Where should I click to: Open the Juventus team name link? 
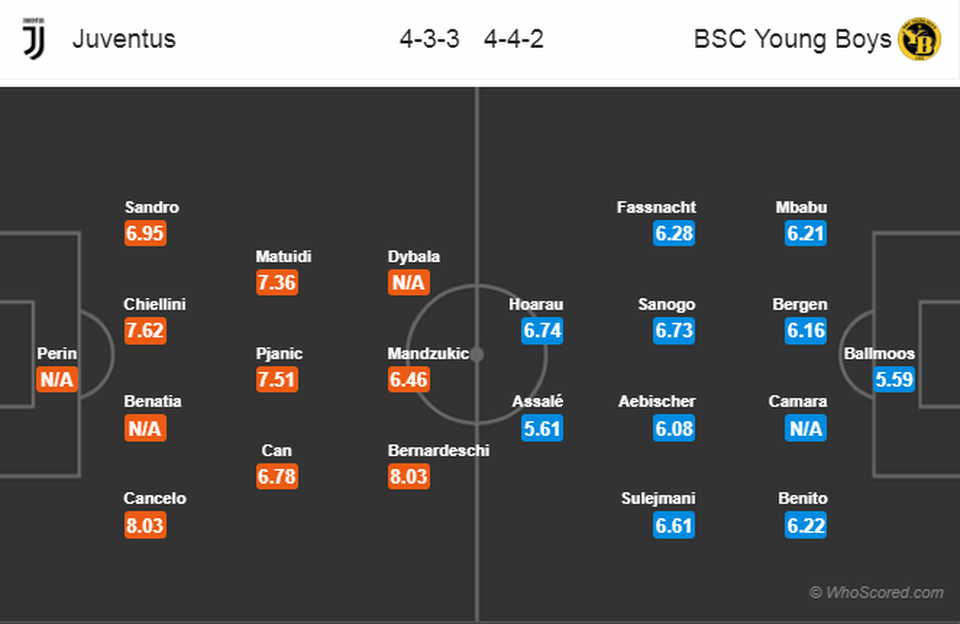tap(124, 39)
